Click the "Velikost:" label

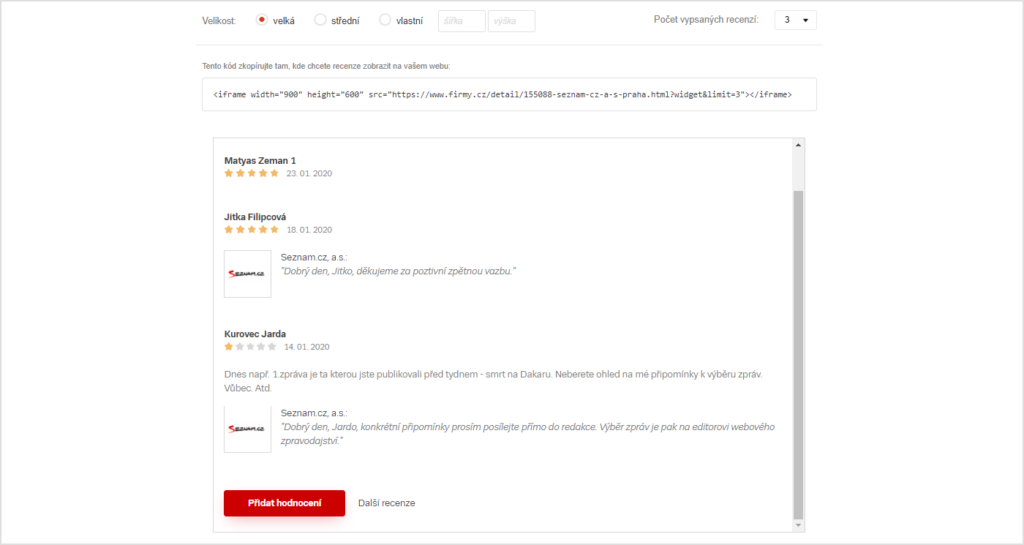[219, 21]
